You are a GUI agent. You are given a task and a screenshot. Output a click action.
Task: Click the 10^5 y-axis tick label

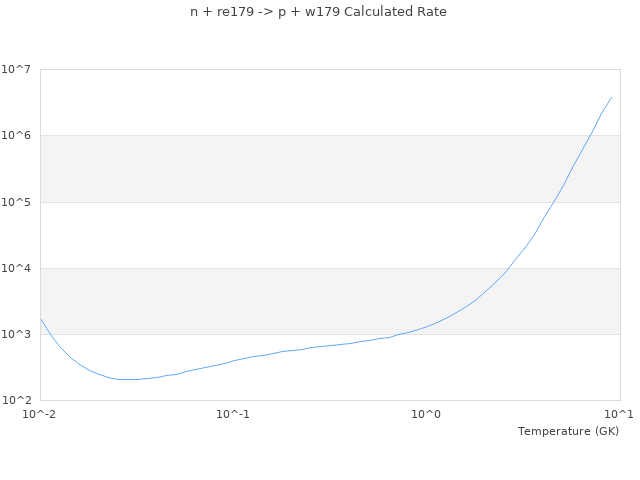[x=18, y=202]
